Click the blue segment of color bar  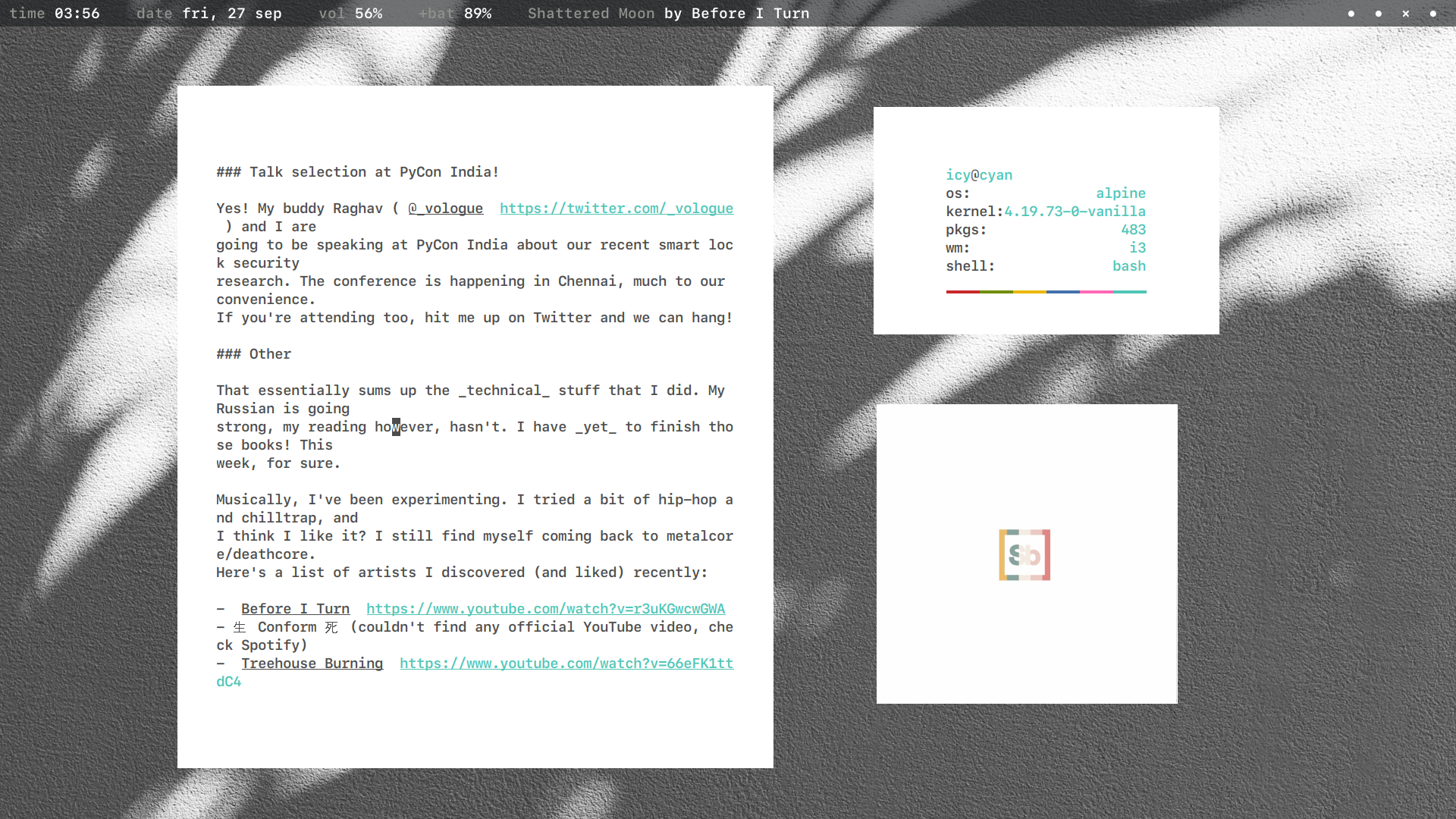click(x=1062, y=291)
